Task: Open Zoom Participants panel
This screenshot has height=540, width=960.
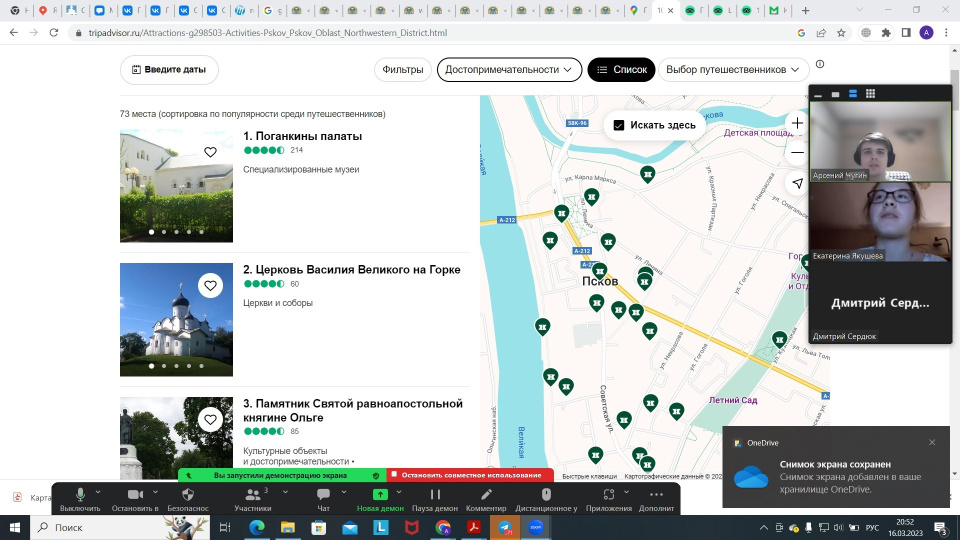Action: pyautogui.click(x=252, y=495)
